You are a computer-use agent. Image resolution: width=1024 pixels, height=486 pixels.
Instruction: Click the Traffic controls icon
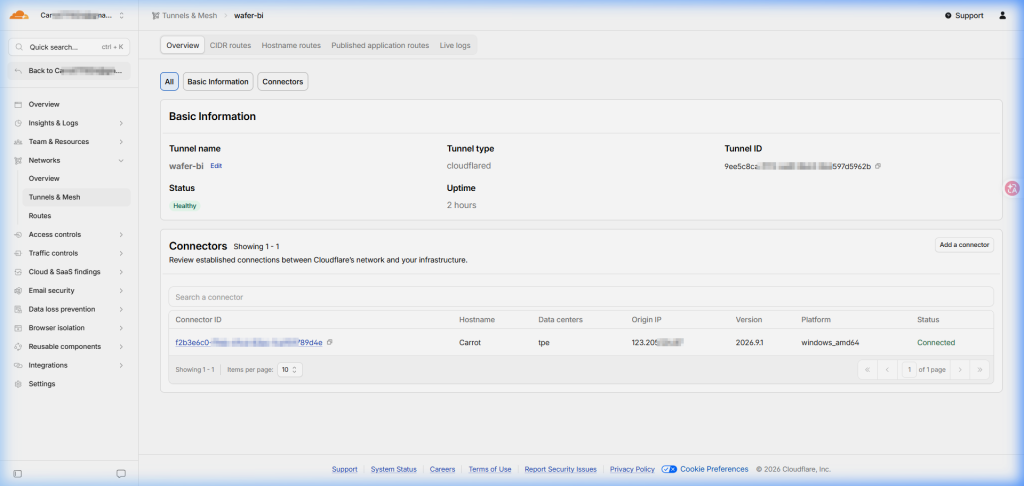[x=18, y=253]
